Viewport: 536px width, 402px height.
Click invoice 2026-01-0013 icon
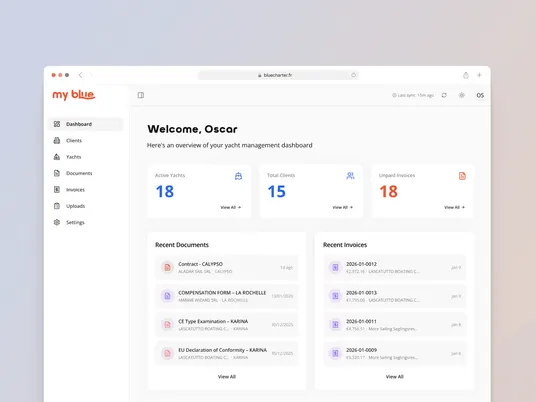pos(335,296)
